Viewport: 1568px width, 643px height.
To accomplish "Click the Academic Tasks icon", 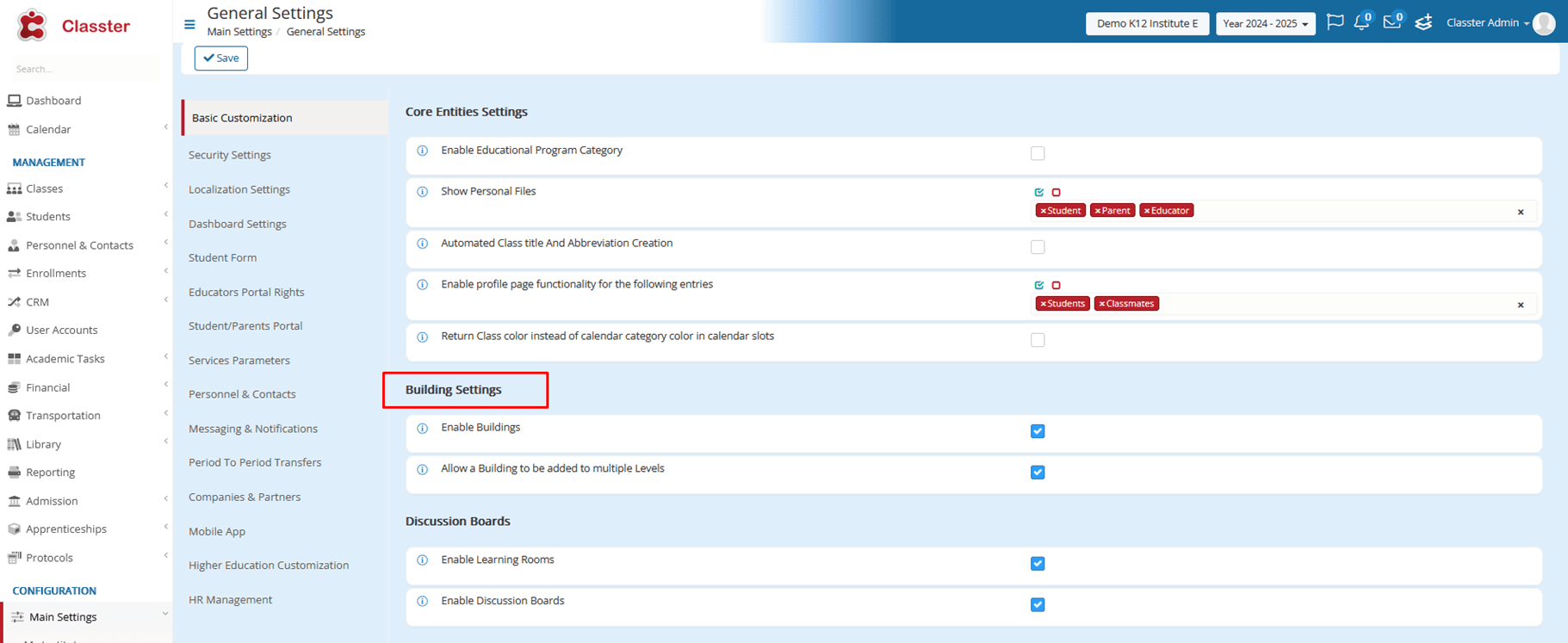I will click(x=14, y=359).
